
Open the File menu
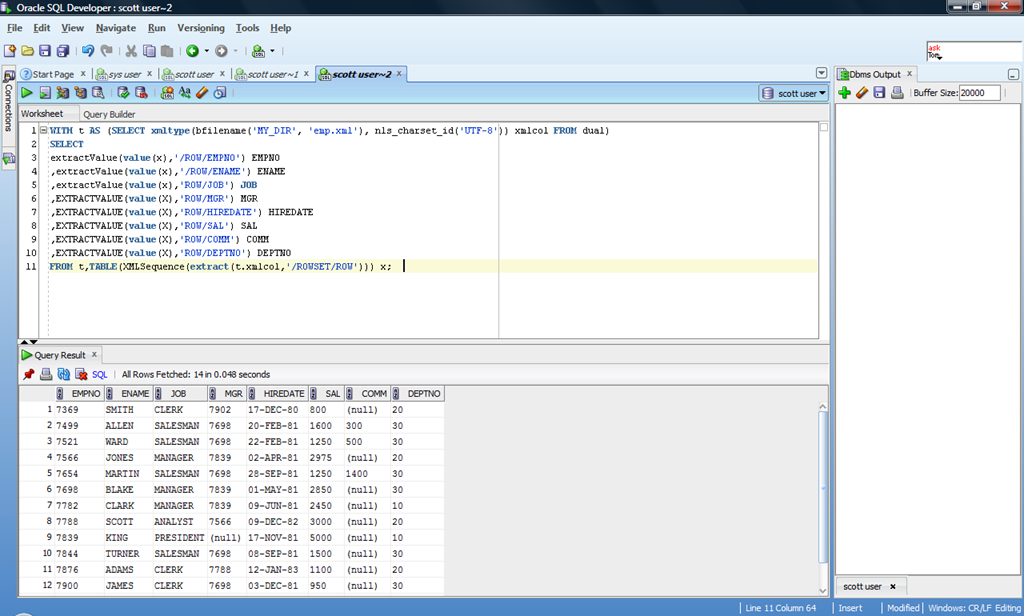(x=14, y=28)
